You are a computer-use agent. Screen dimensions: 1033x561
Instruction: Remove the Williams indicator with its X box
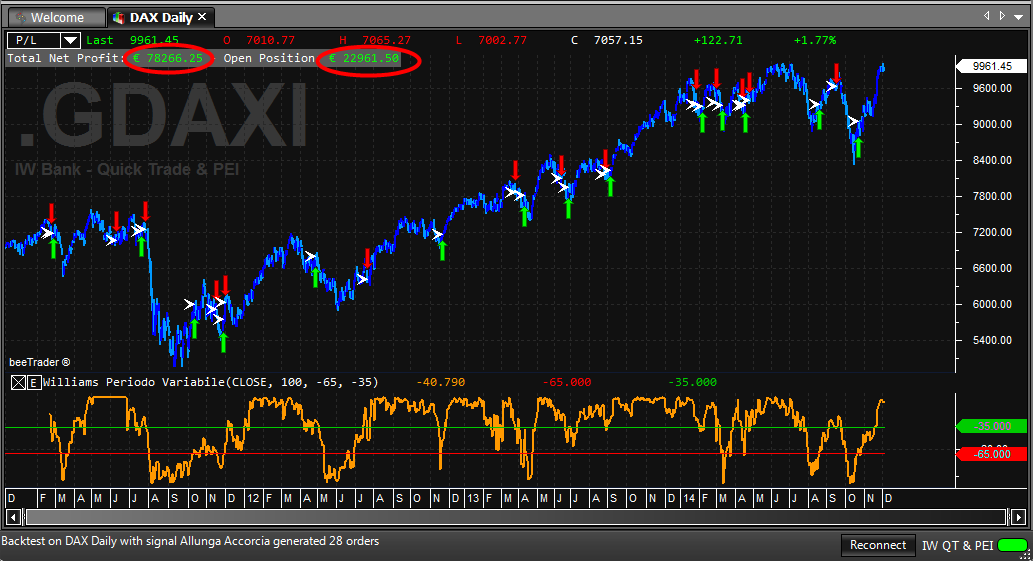[x=18, y=383]
